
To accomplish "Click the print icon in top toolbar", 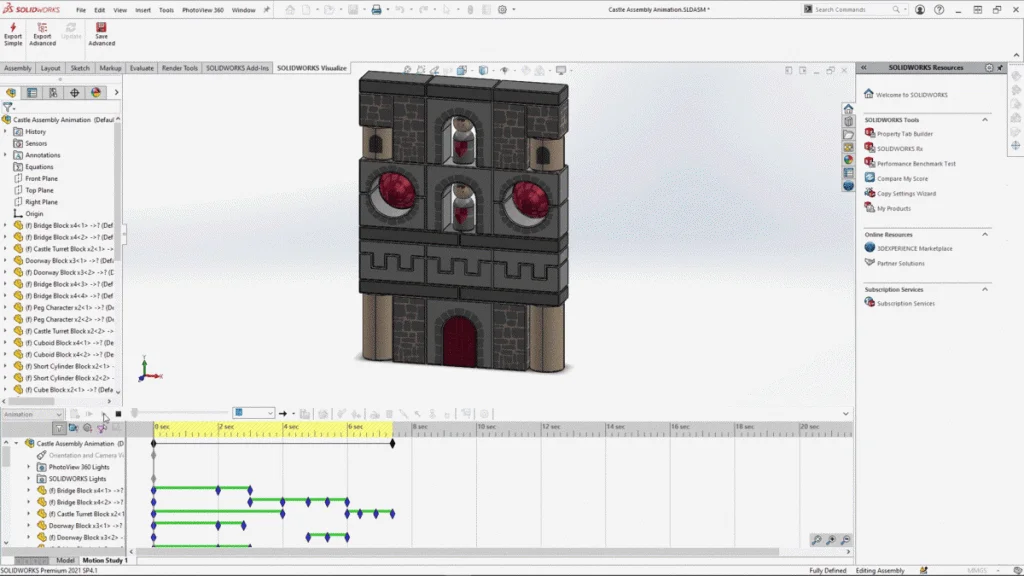I will (x=376, y=10).
